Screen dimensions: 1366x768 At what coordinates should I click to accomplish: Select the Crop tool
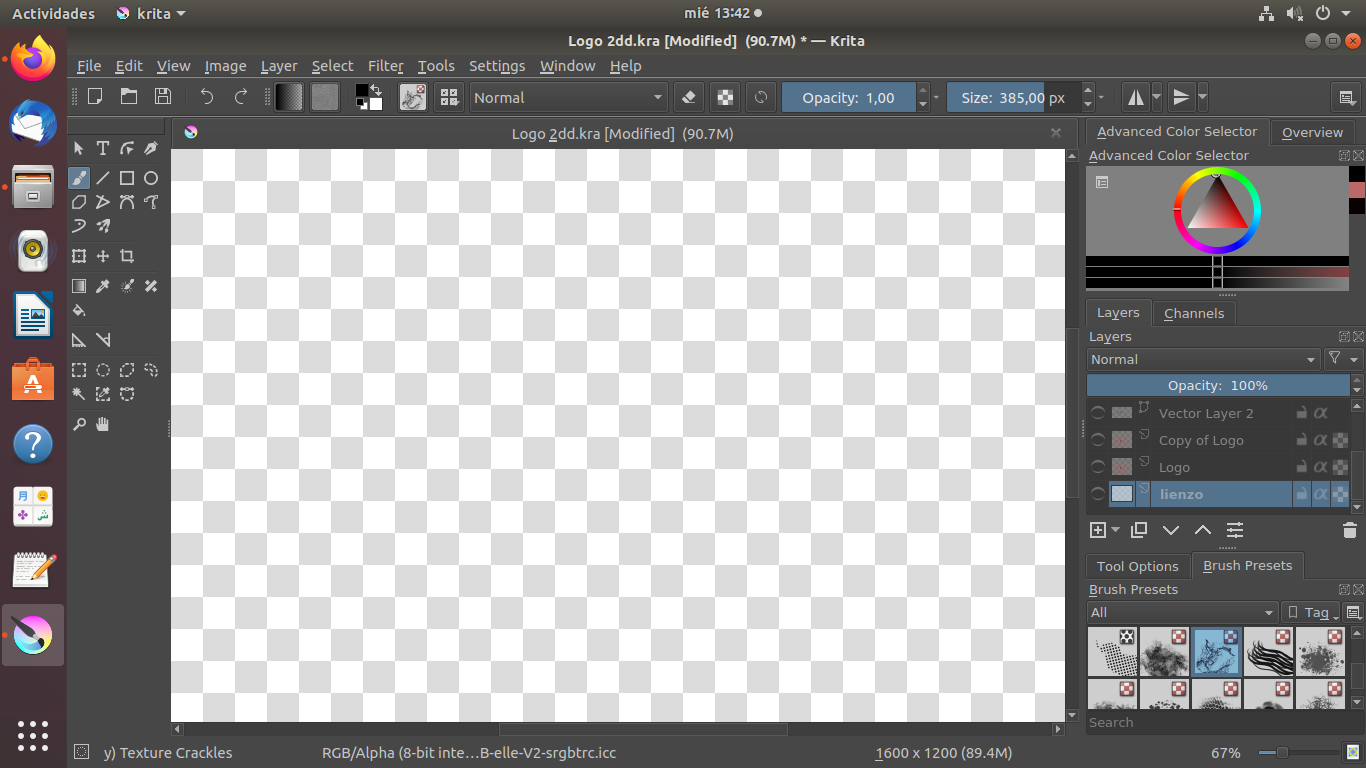pyautogui.click(x=127, y=256)
